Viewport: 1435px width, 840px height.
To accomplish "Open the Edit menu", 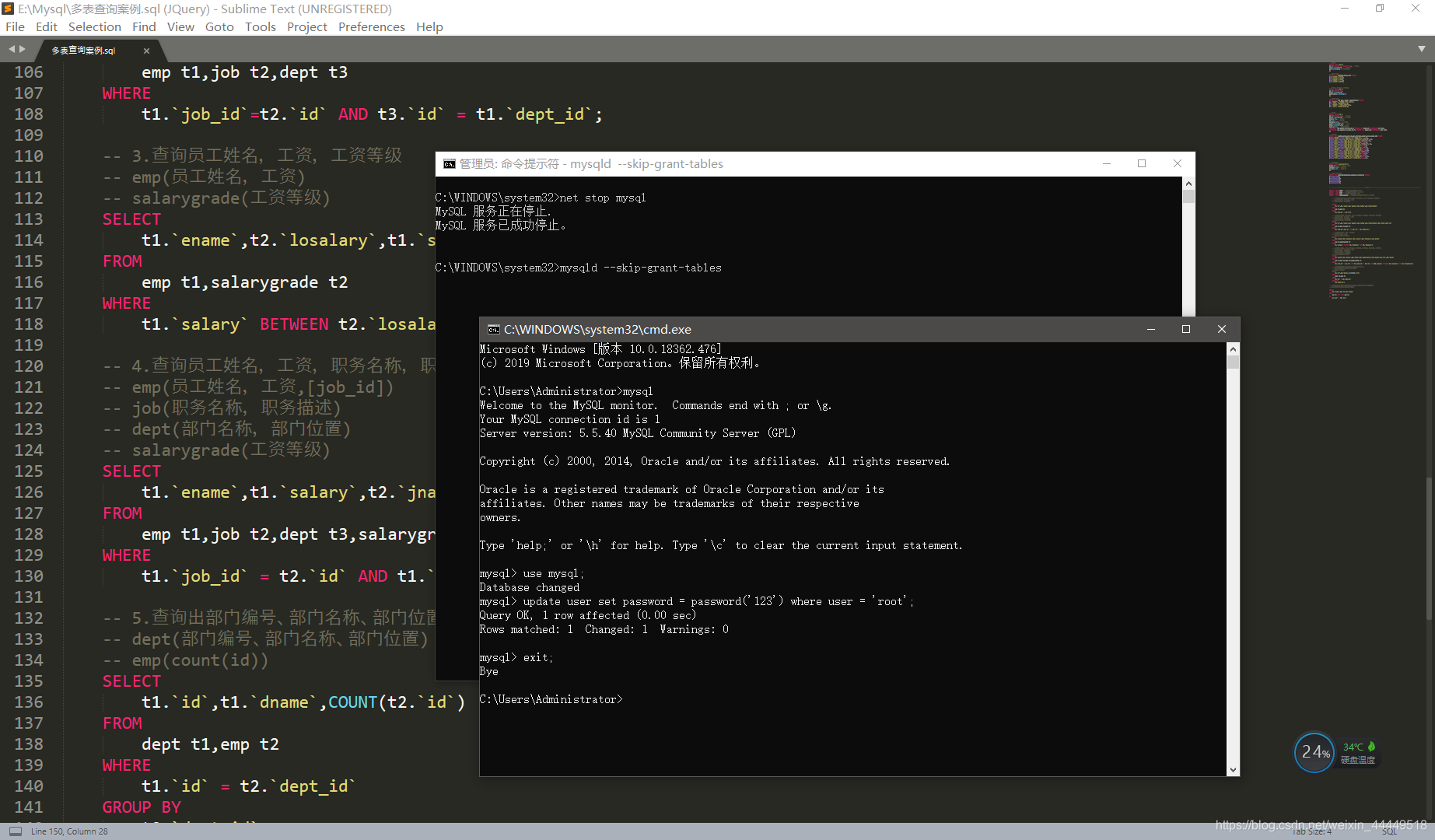I will pos(47,26).
